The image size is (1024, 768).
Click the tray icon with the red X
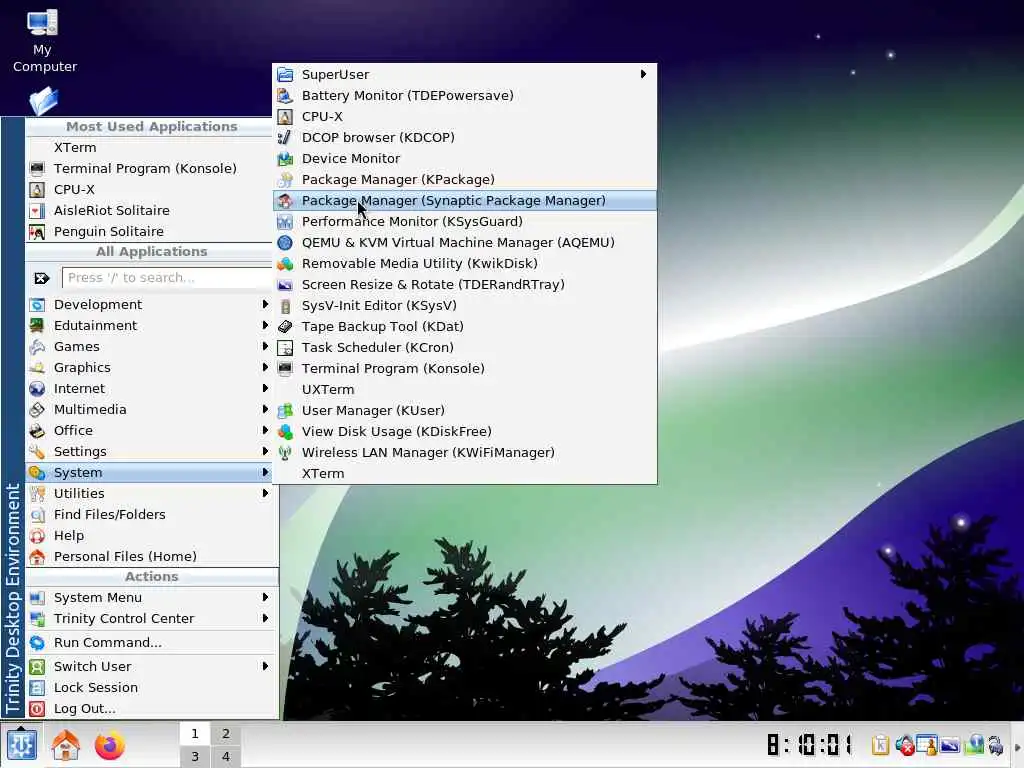coord(904,745)
